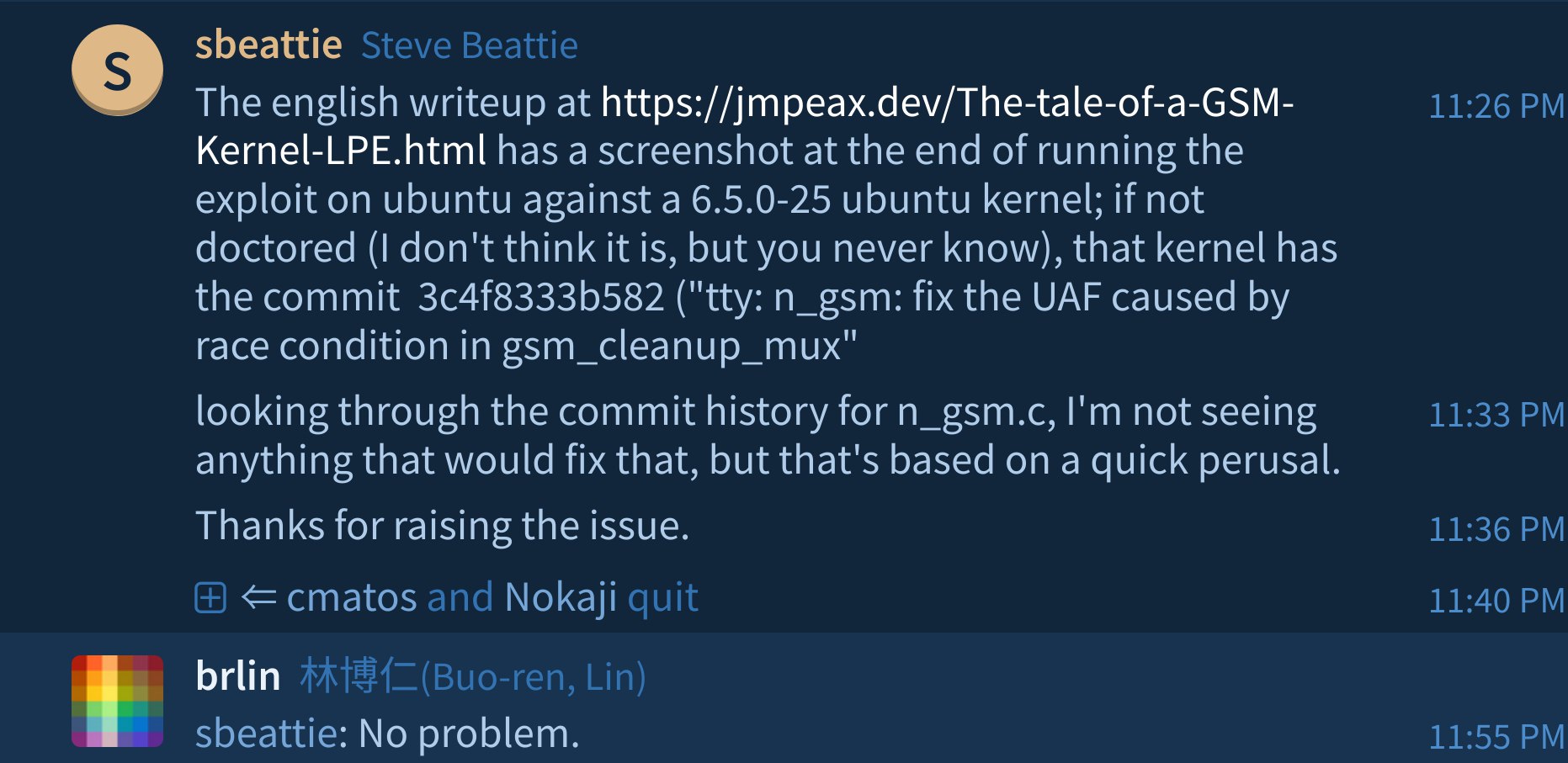Image resolution: width=1568 pixels, height=763 pixels.
Task: Click the cmatos nickname in quit notice
Action: coord(351,598)
